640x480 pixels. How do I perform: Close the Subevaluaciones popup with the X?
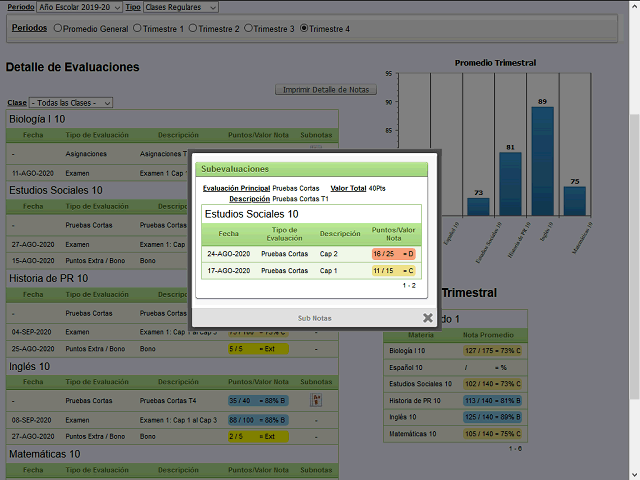tap(427, 318)
